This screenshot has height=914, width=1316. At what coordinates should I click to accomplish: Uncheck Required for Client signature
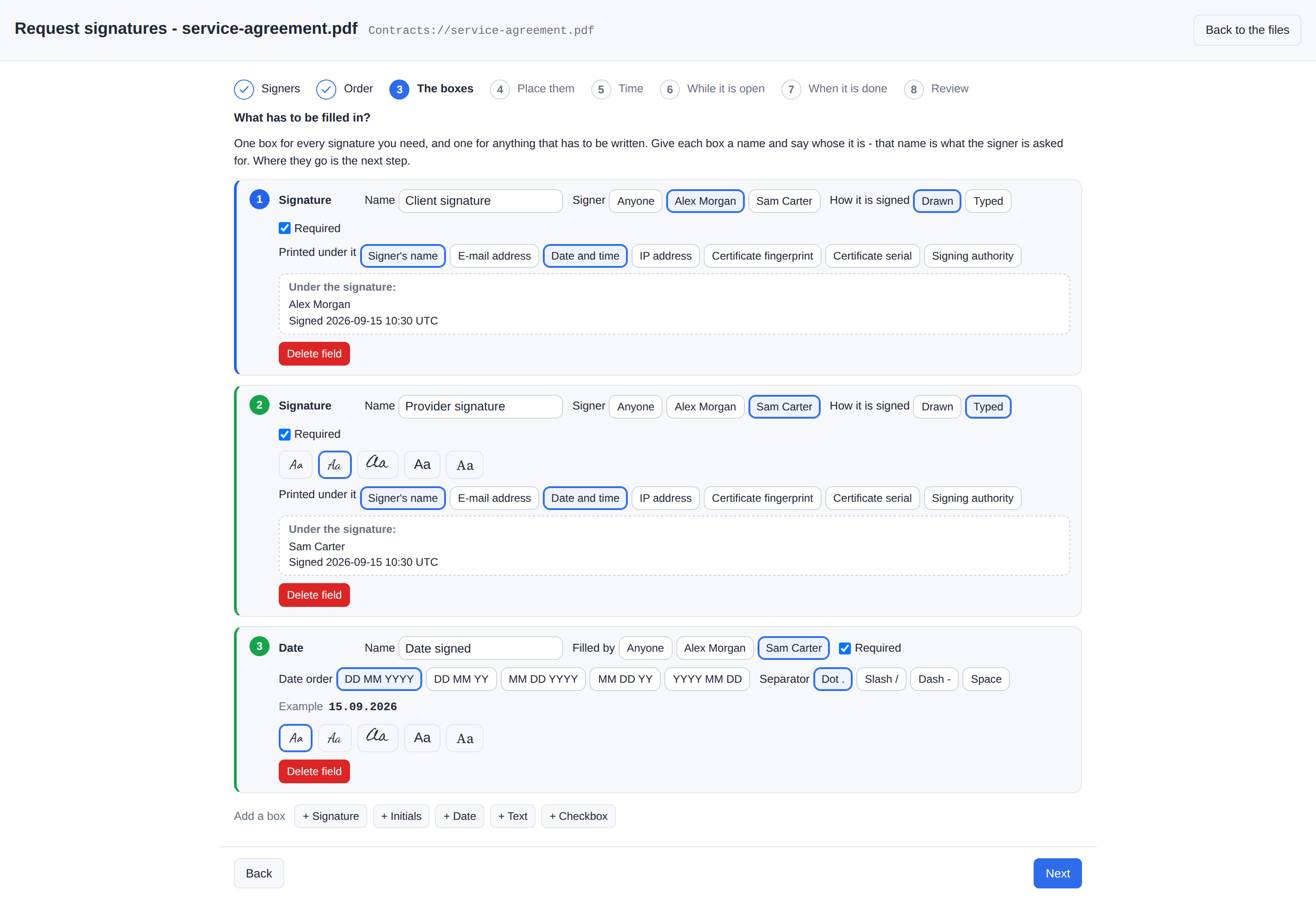click(x=285, y=228)
